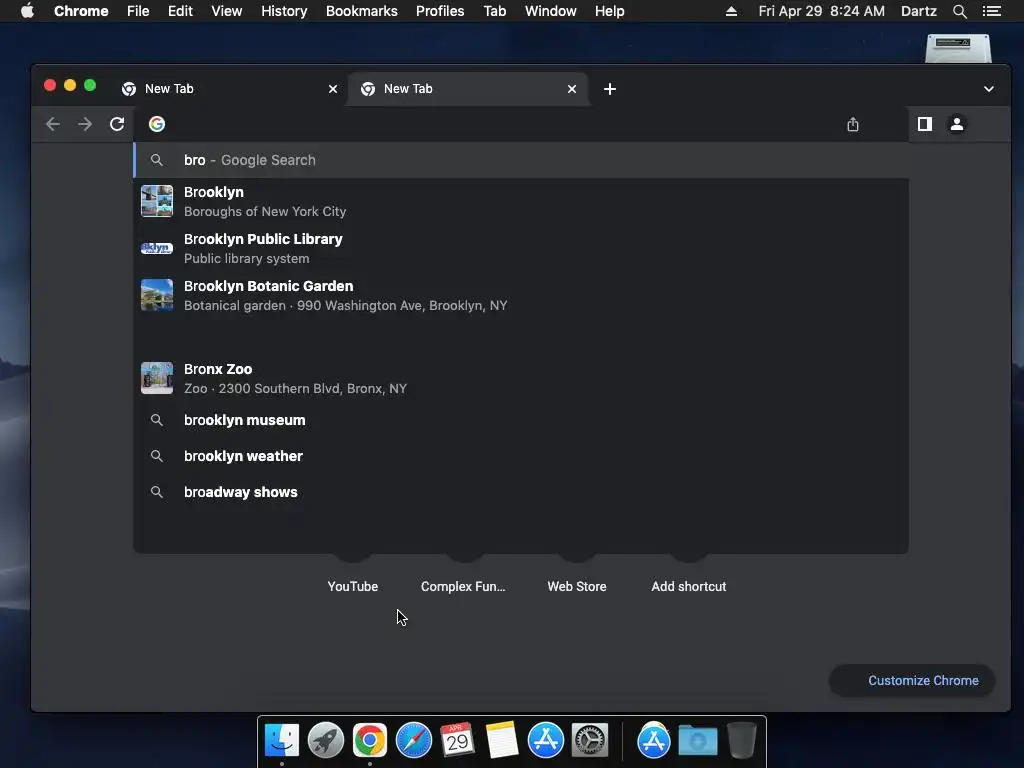This screenshot has height=768, width=1024.
Task: Open Calendar from the Dock
Action: coord(457,741)
